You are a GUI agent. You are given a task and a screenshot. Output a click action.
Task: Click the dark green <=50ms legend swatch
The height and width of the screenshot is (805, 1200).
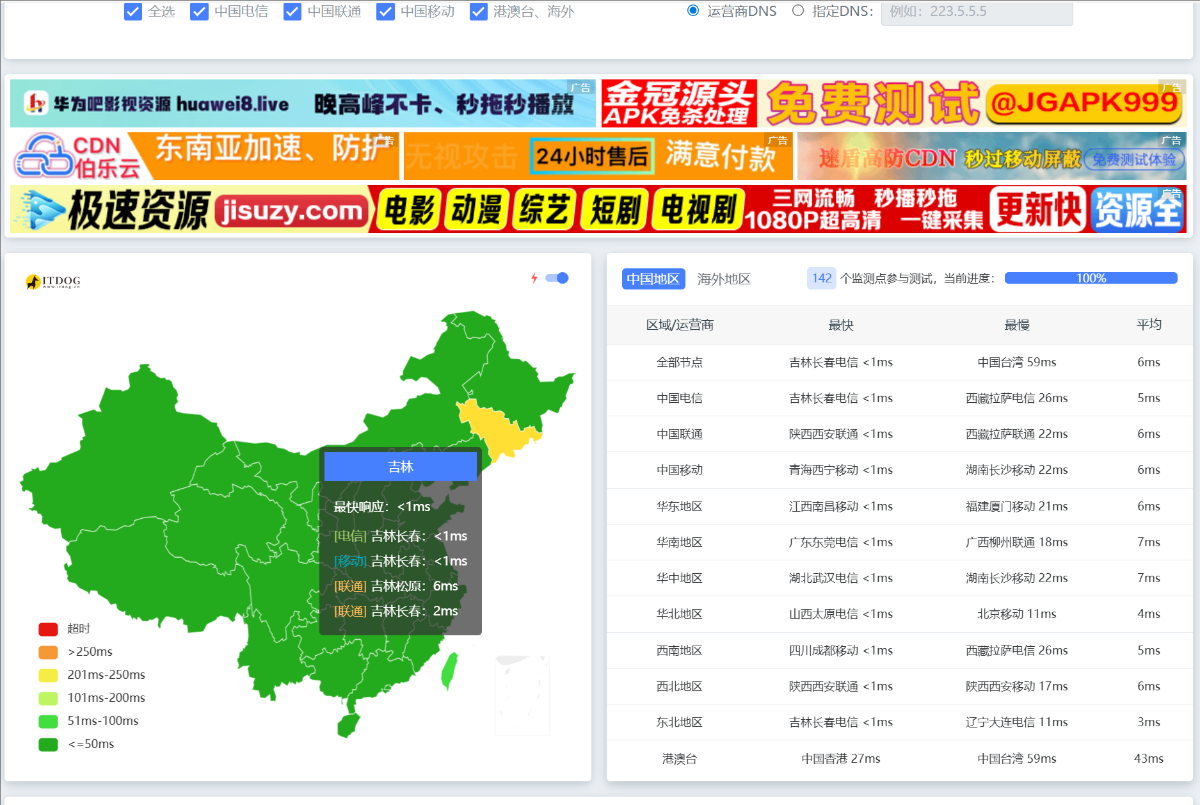(48, 744)
